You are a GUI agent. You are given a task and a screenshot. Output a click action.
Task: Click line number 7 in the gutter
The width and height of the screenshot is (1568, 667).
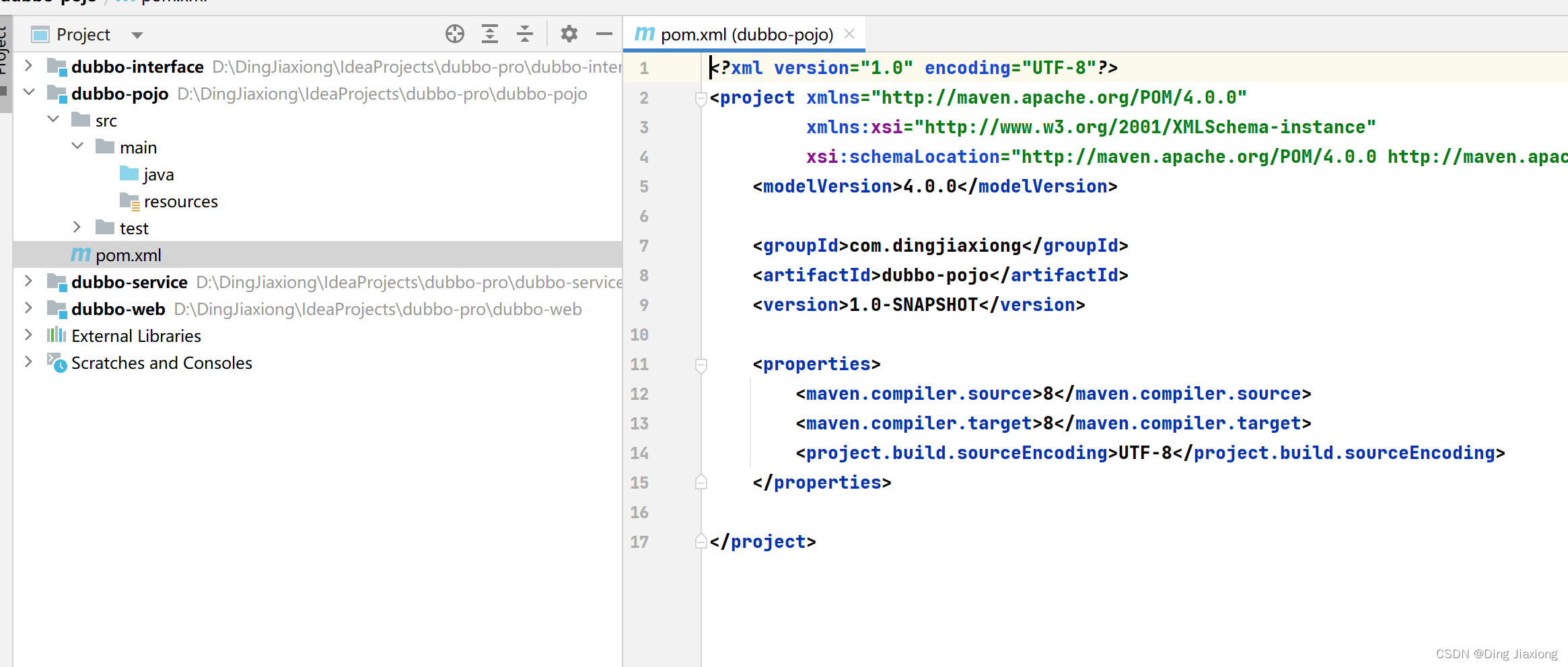644,246
